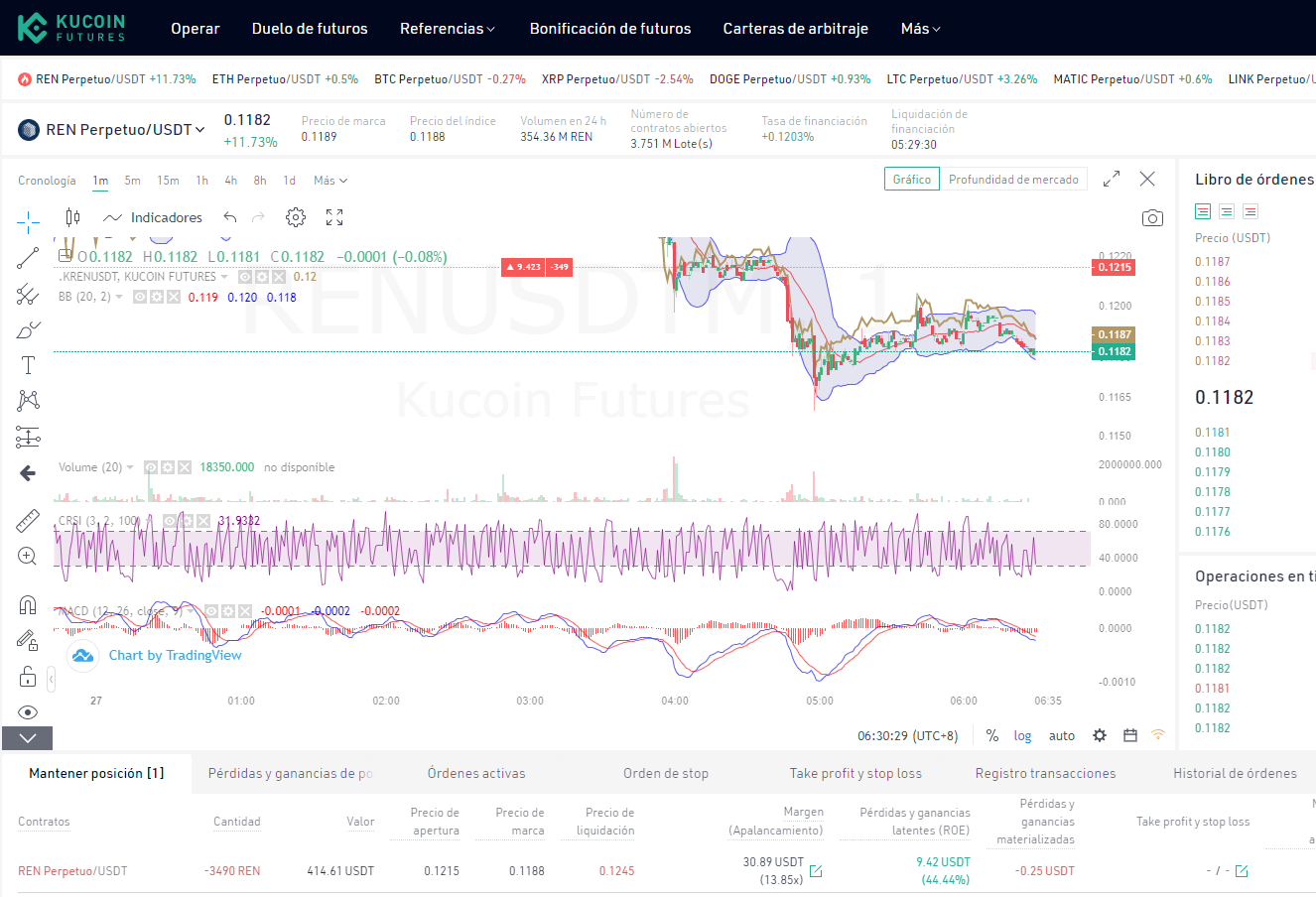Switch to Profundidad de mercado view

pos(1013,180)
